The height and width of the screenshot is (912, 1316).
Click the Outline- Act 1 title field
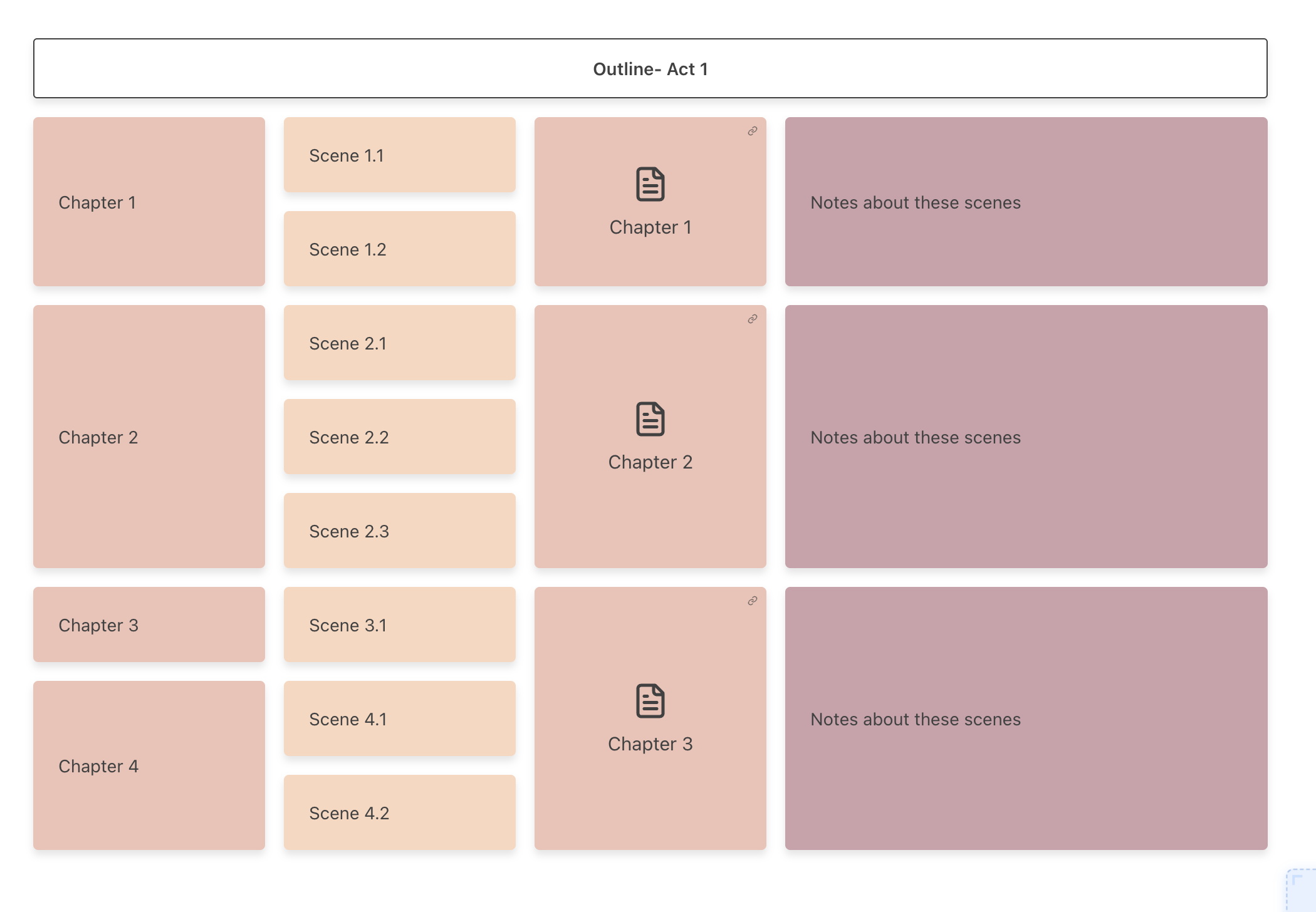(650, 69)
